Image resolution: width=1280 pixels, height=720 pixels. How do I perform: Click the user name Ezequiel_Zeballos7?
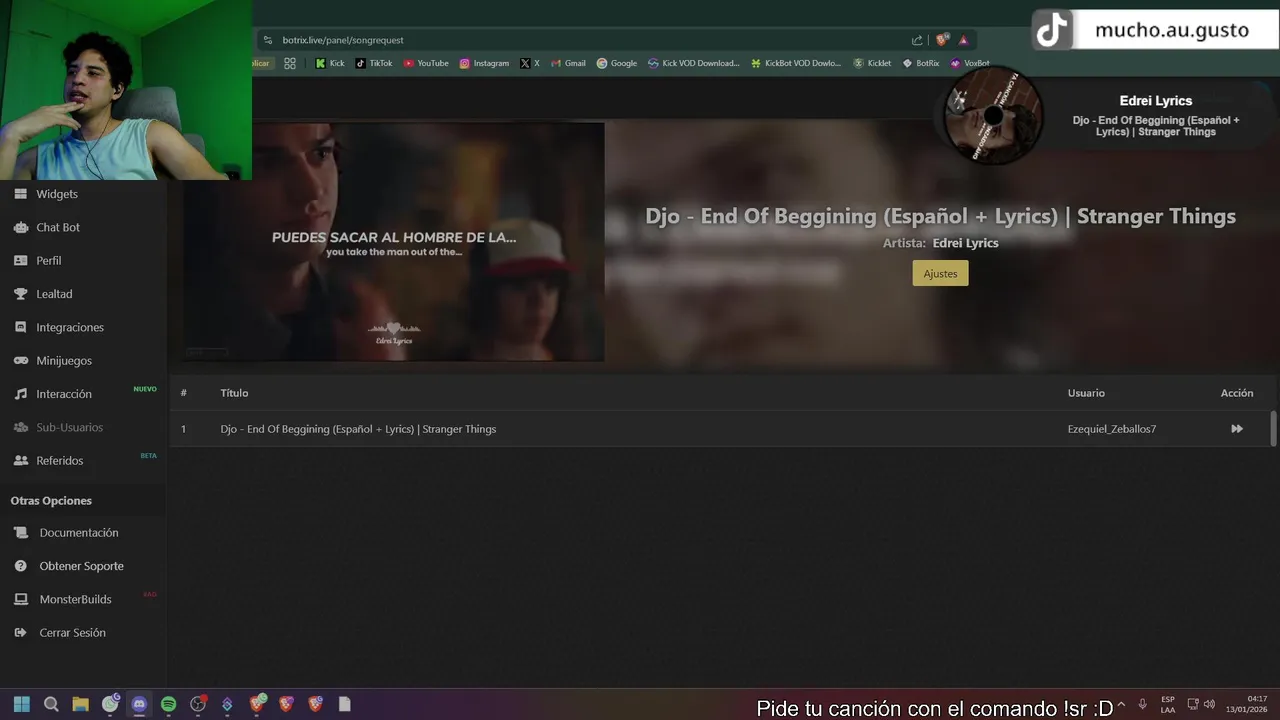coord(1112,429)
